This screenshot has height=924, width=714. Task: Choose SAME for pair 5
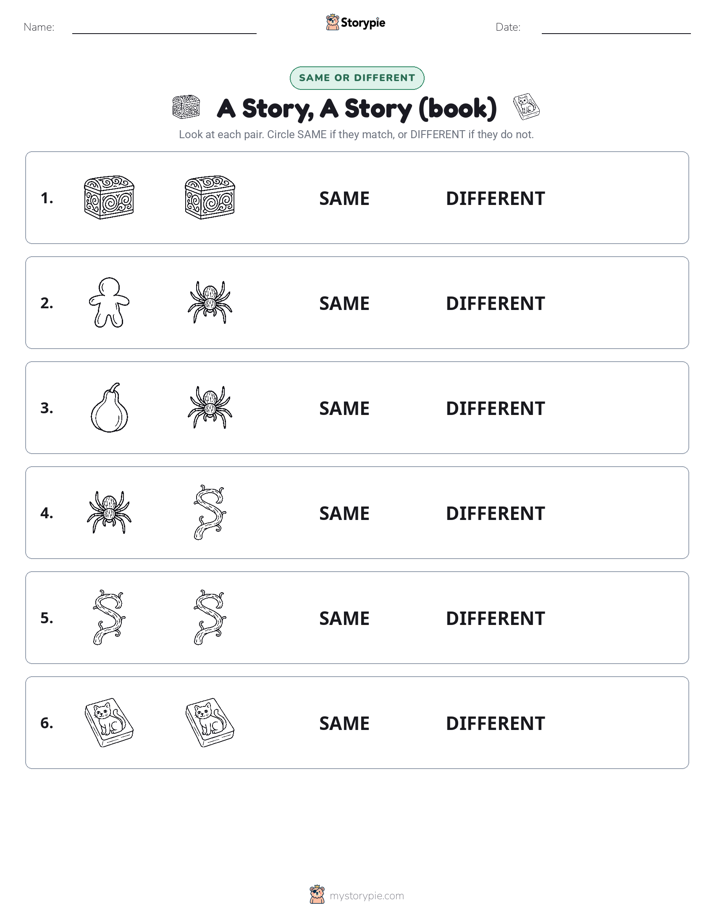point(344,618)
